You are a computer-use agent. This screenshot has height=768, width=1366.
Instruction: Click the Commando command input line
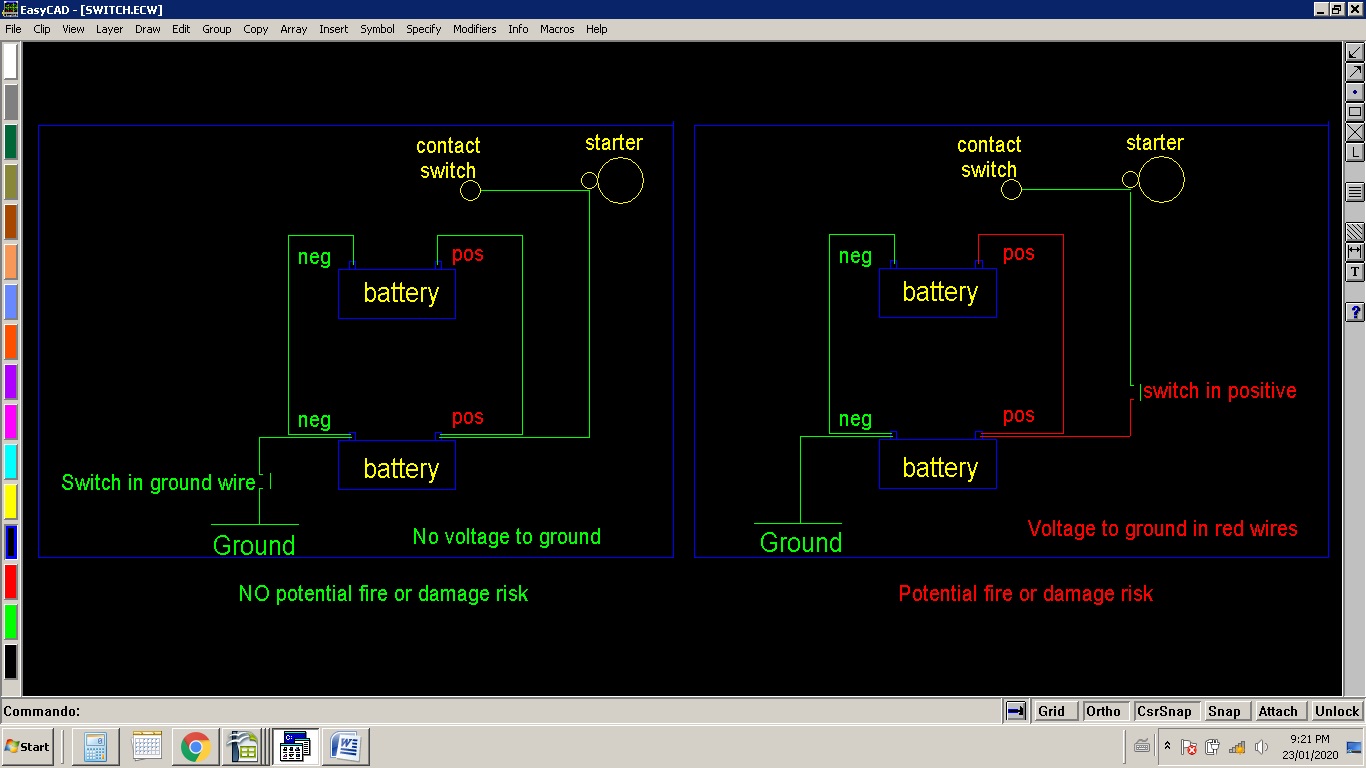click(x=500, y=711)
